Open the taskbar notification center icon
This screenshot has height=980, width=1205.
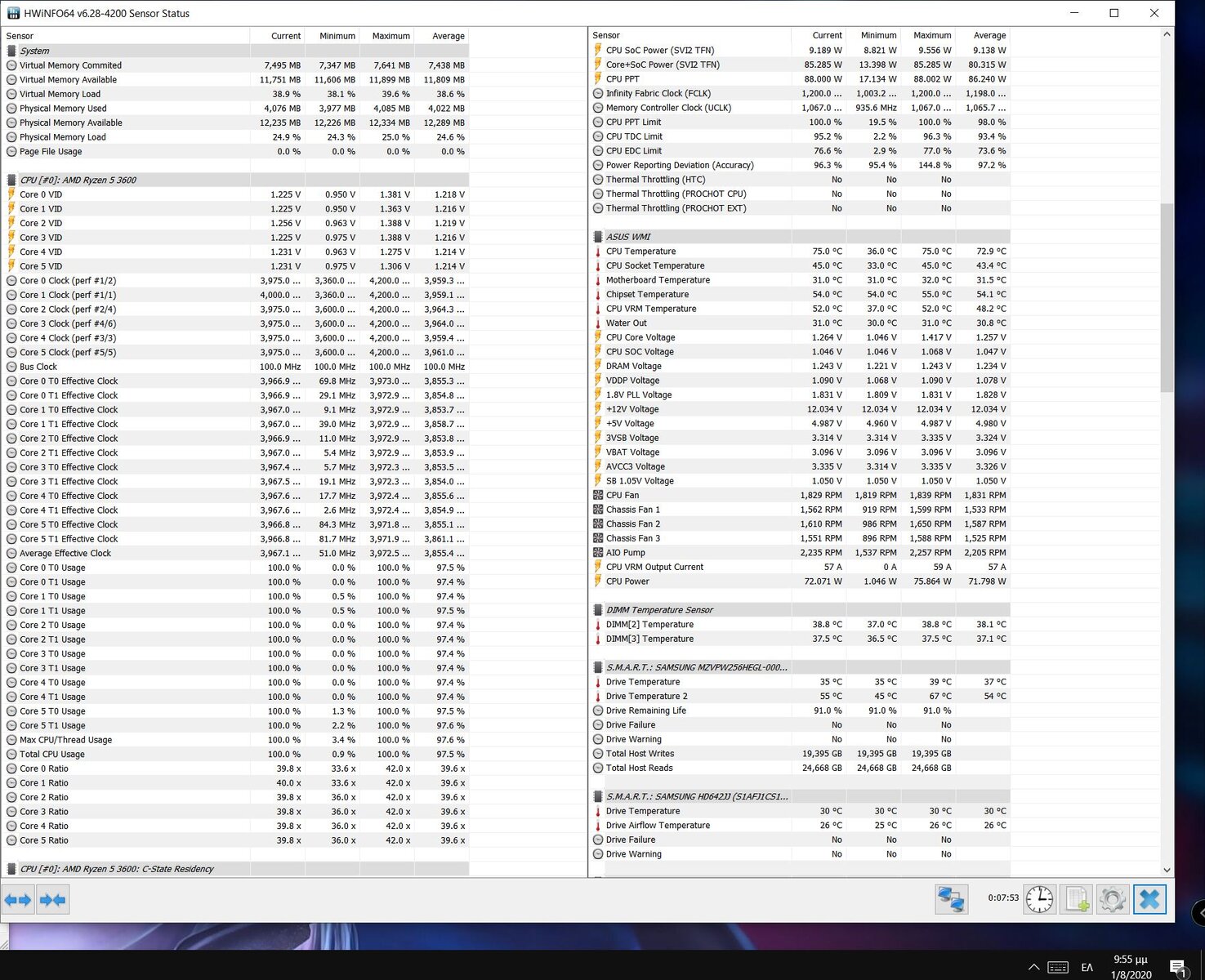pyautogui.click(x=1178, y=968)
